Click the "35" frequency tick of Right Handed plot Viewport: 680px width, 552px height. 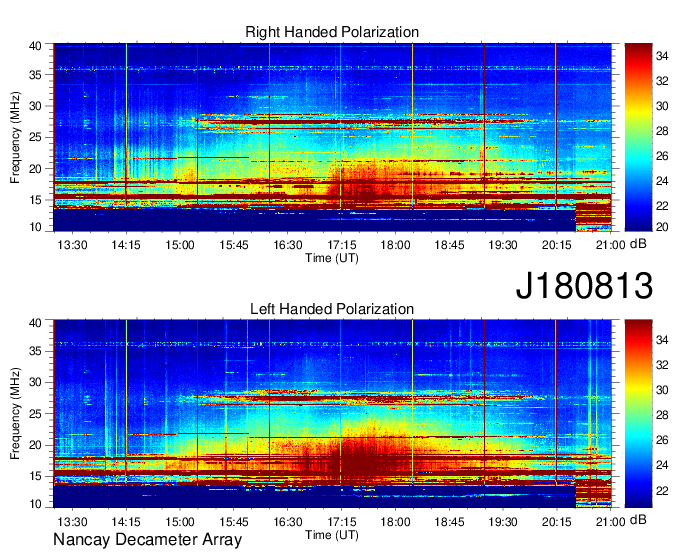coord(35,75)
